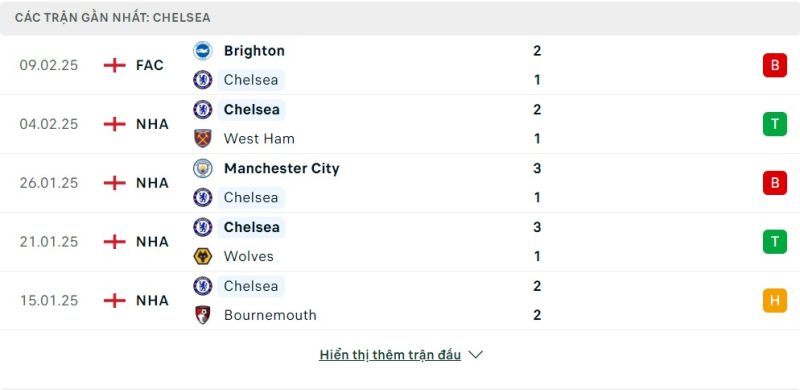This screenshot has height=390, width=800.
Task: Select the Manchester City team name
Action: pos(281,168)
